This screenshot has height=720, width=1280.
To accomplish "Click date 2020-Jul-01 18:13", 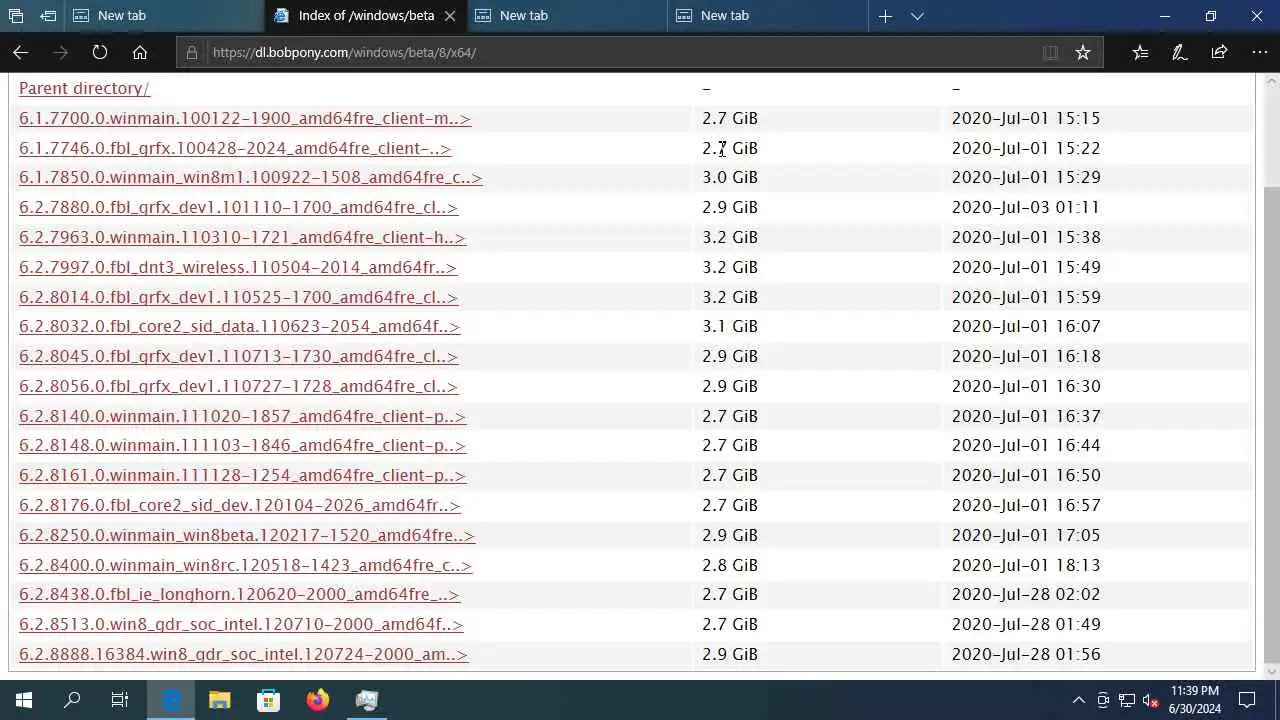I will click(x=1026, y=565).
